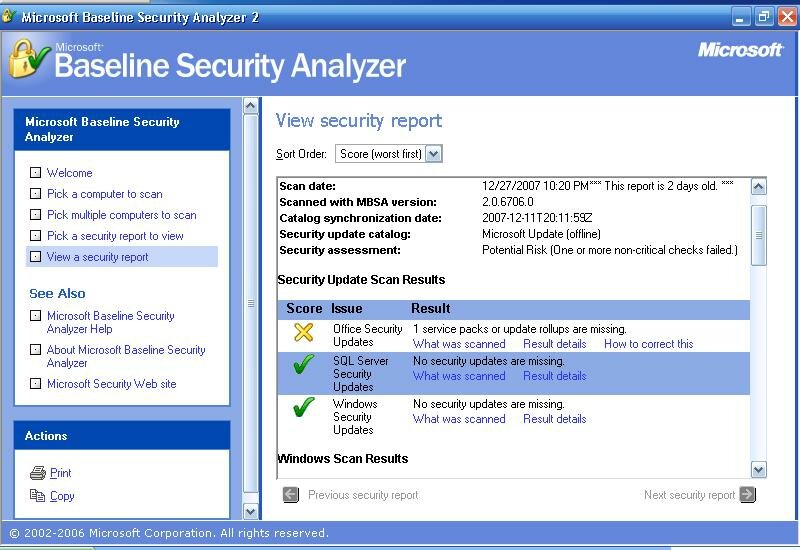Click the report pane scroll up arrow
800x550 pixels.
coord(759,187)
